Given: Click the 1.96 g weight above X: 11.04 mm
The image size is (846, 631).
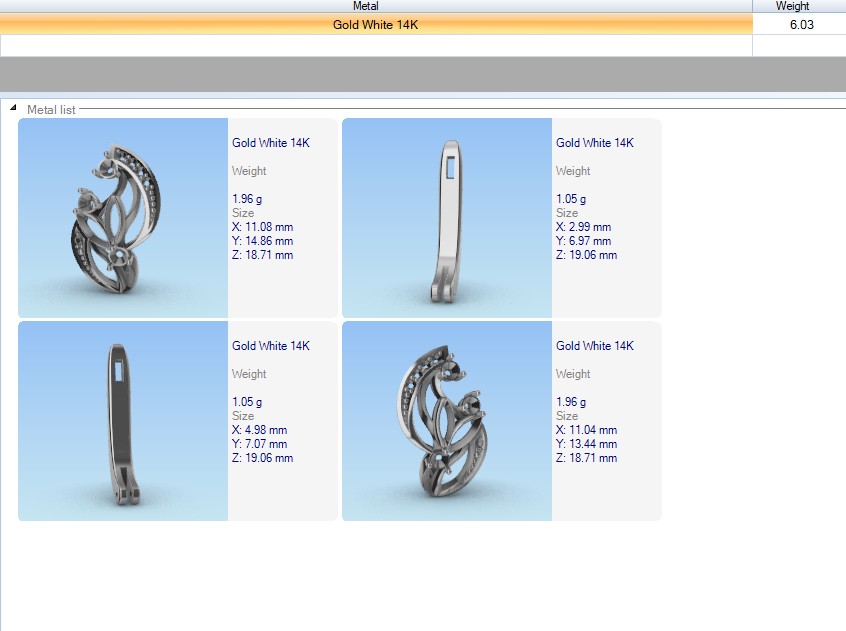Looking at the screenshot, I should click(x=571, y=402).
